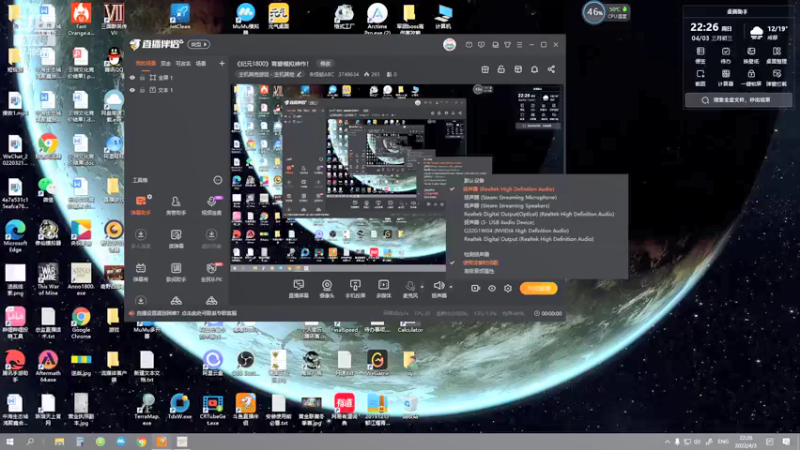The width and height of the screenshot is (800, 450).
Task: Select the 文本 1 source row
Action: [177, 90]
